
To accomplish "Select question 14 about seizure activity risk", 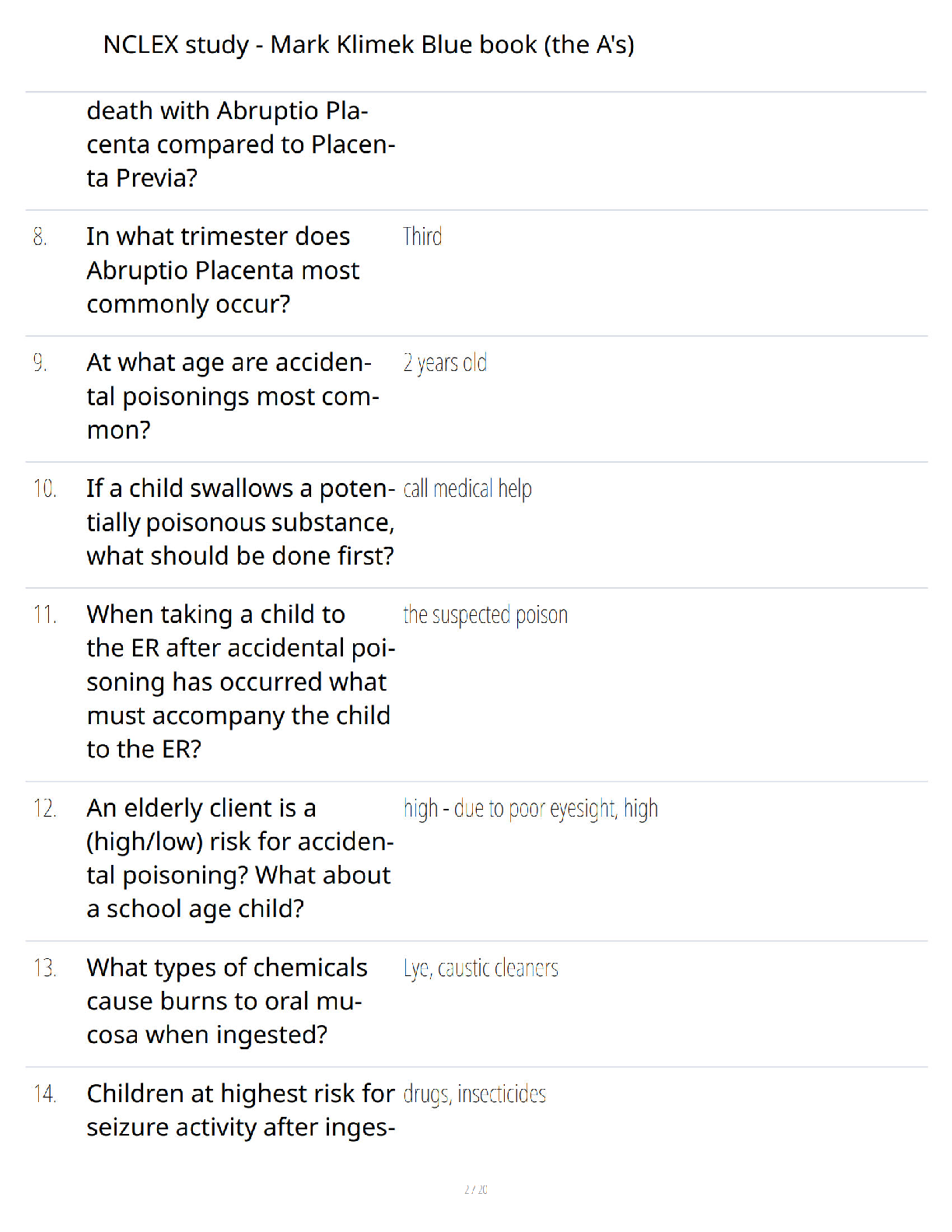I will [241, 1110].
